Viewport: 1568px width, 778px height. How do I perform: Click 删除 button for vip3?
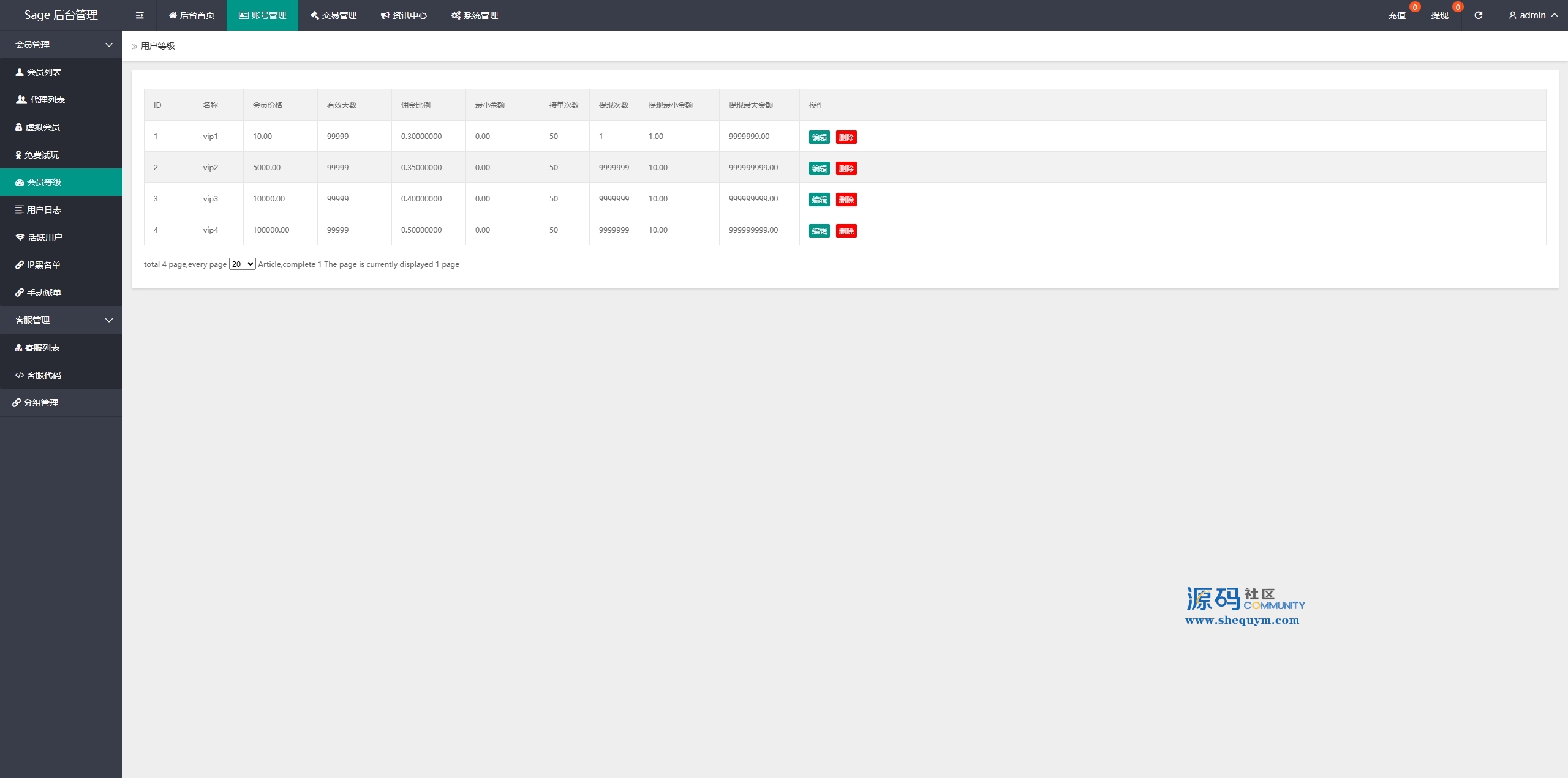click(846, 200)
